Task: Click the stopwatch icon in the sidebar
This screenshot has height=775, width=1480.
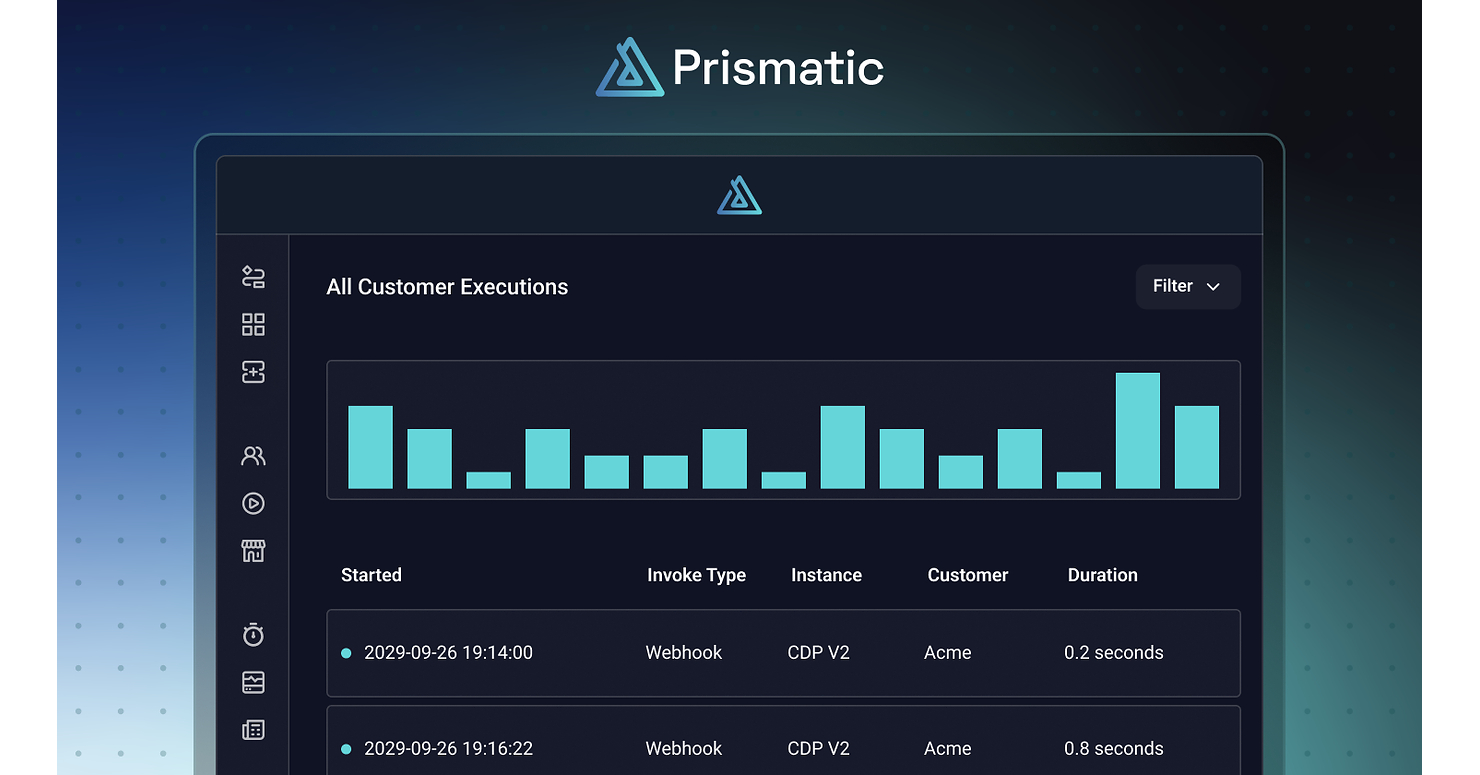Action: pyautogui.click(x=253, y=634)
